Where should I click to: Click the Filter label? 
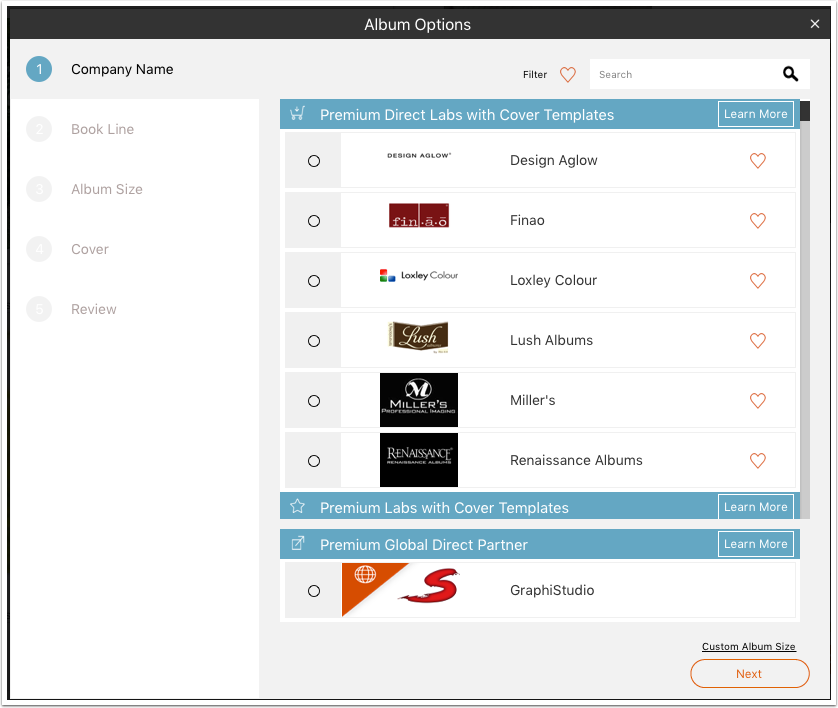pyautogui.click(x=535, y=75)
